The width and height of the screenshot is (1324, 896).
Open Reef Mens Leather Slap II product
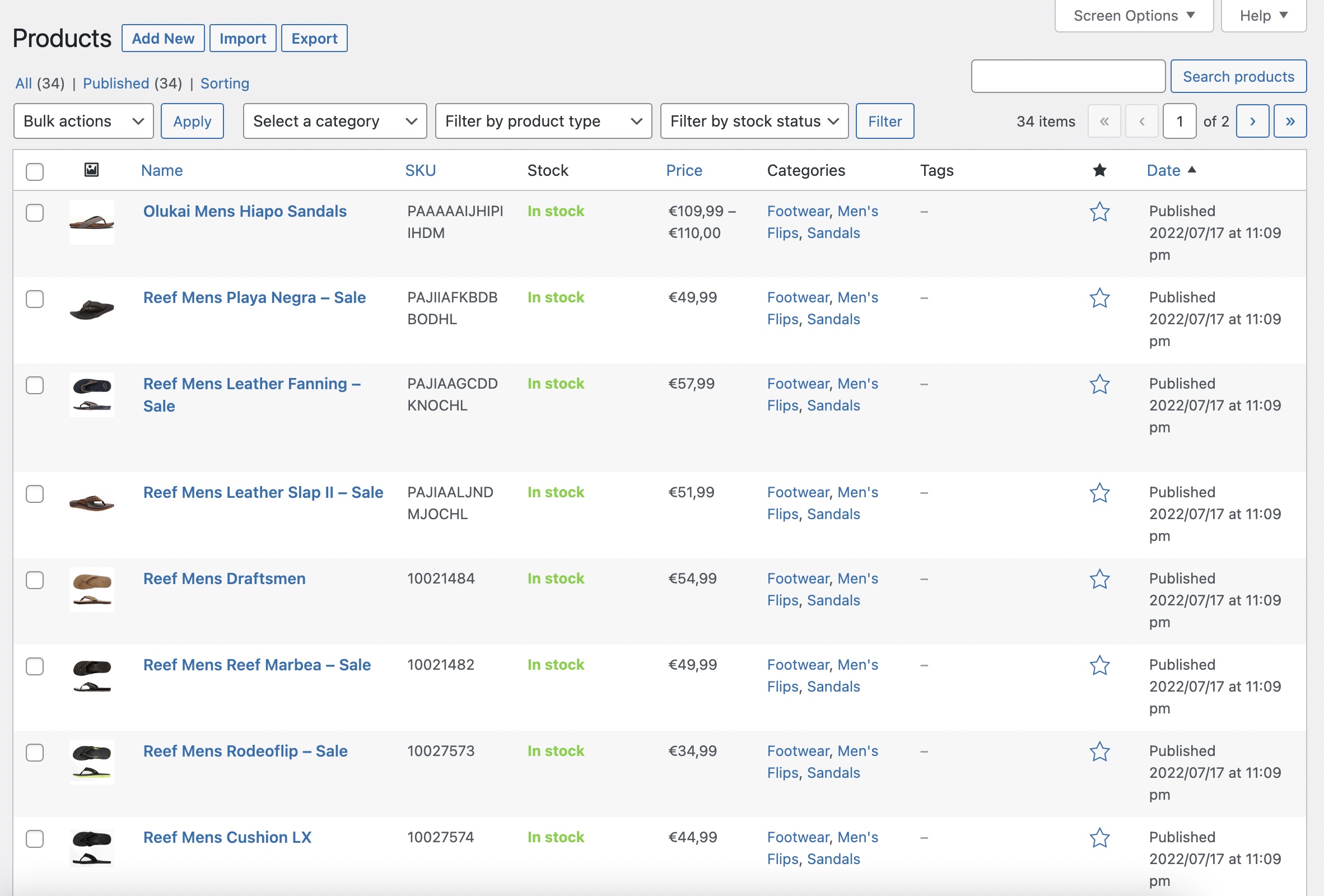[x=263, y=492]
